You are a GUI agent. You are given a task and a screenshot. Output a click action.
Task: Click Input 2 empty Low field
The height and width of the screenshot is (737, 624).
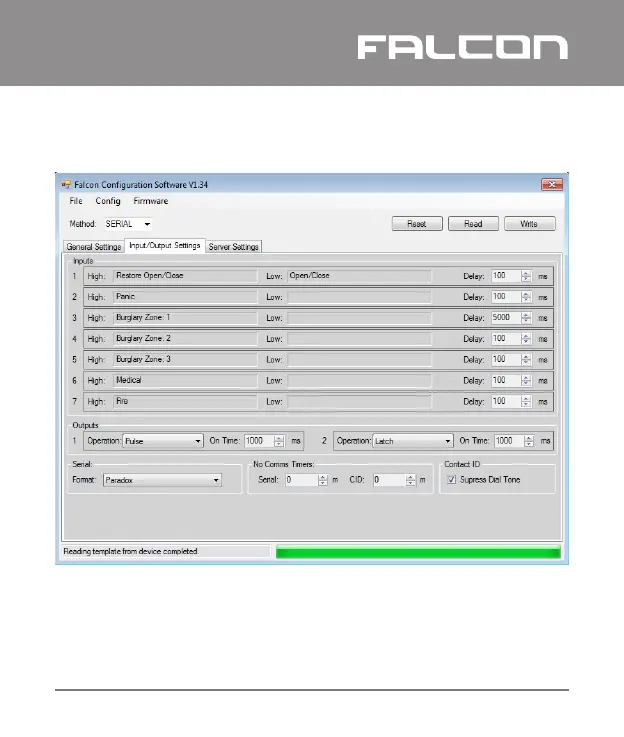point(359,297)
